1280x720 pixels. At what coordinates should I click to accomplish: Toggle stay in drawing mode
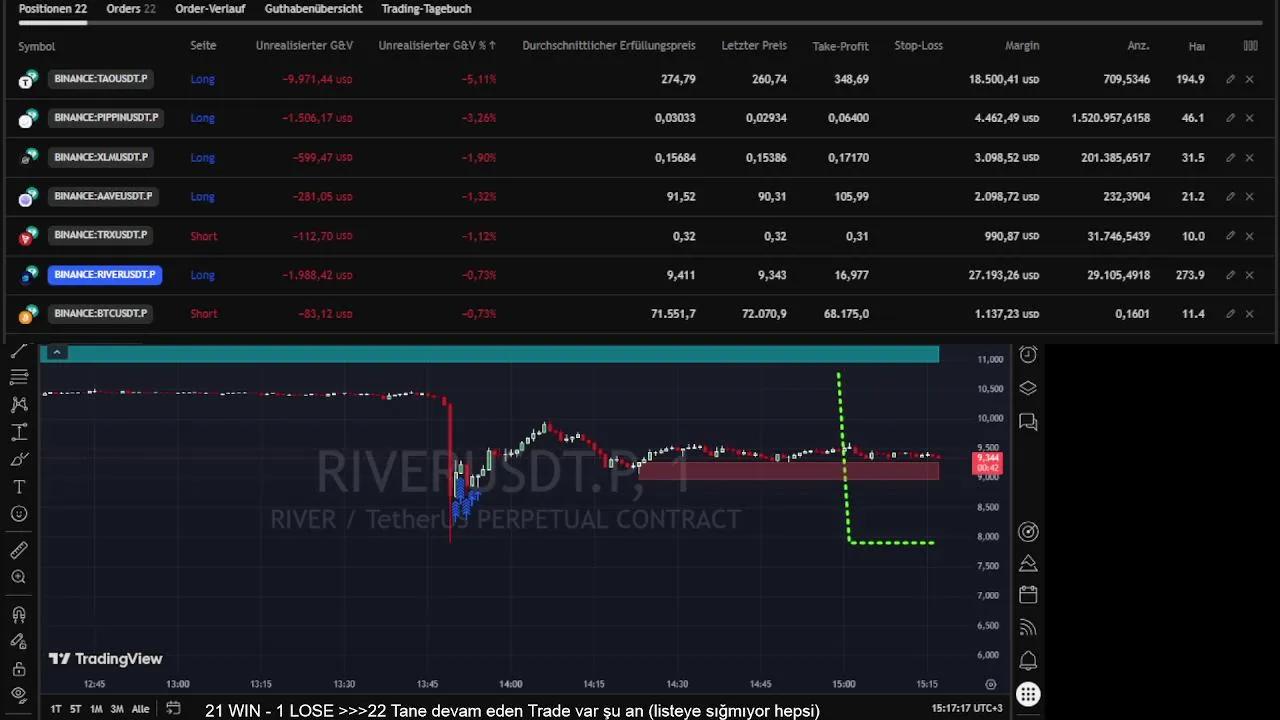tap(19, 642)
